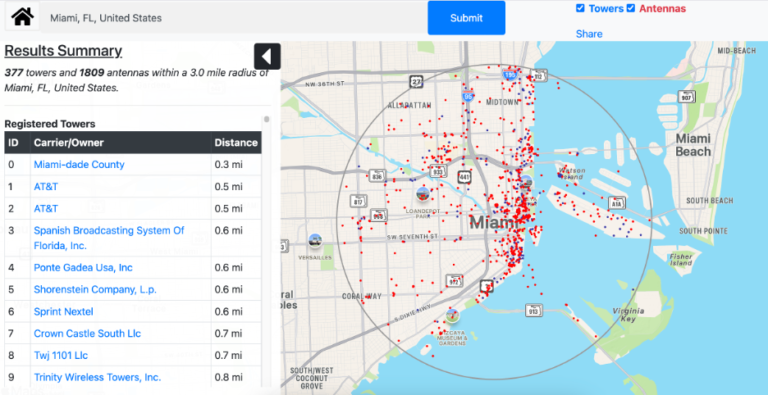The height and width of the screenshot is (395, 768).
Task: Click the 0.3 mi distance cell
Action: pyautogui.click(x=236, y=165)
